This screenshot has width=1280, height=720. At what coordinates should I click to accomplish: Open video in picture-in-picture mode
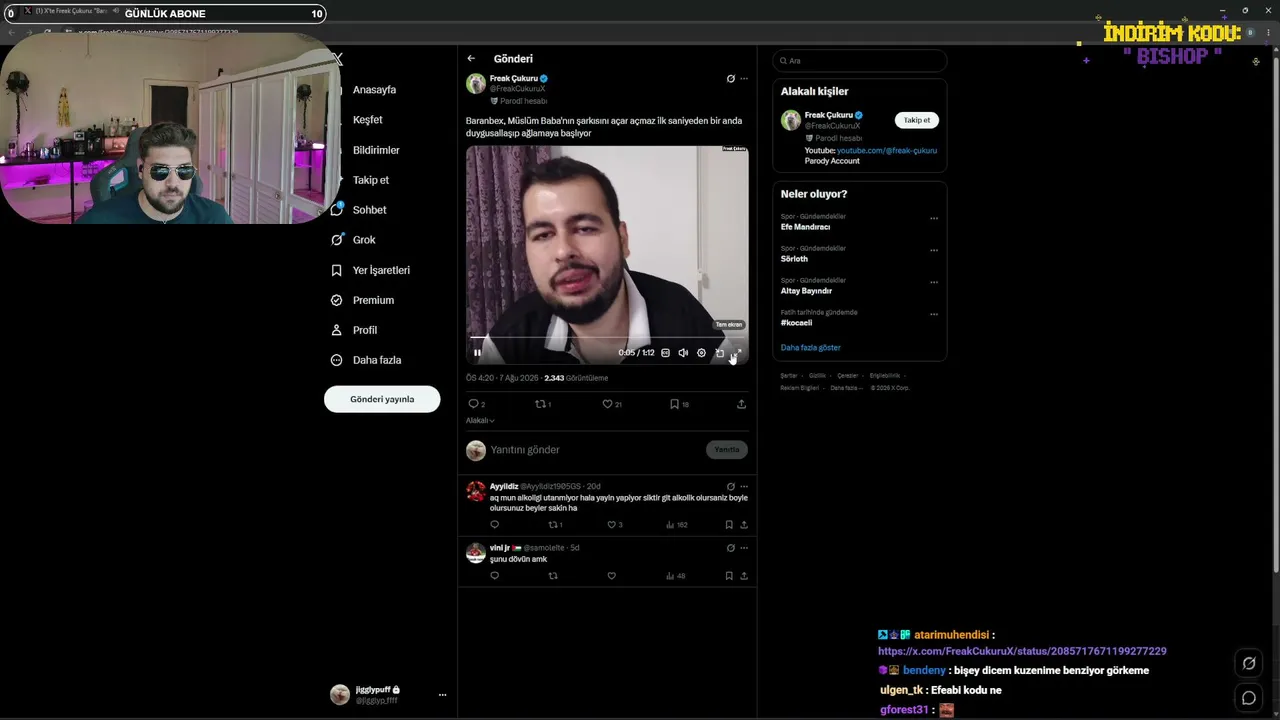point(719,353)
